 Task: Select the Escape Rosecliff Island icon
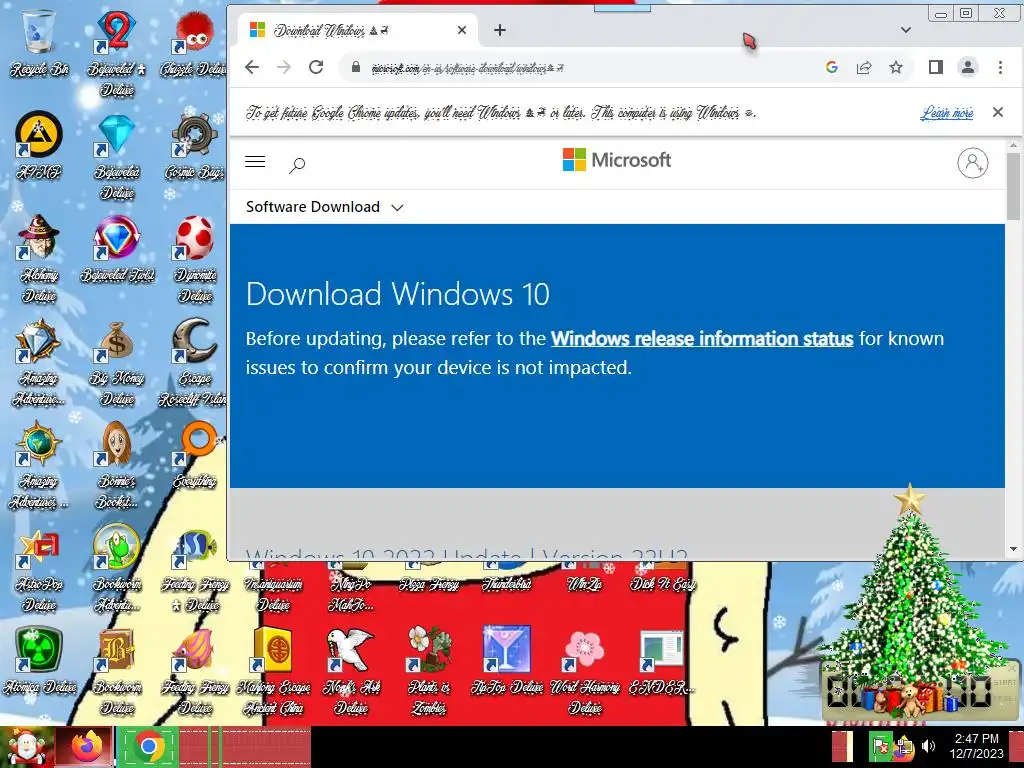click(194, 362)
